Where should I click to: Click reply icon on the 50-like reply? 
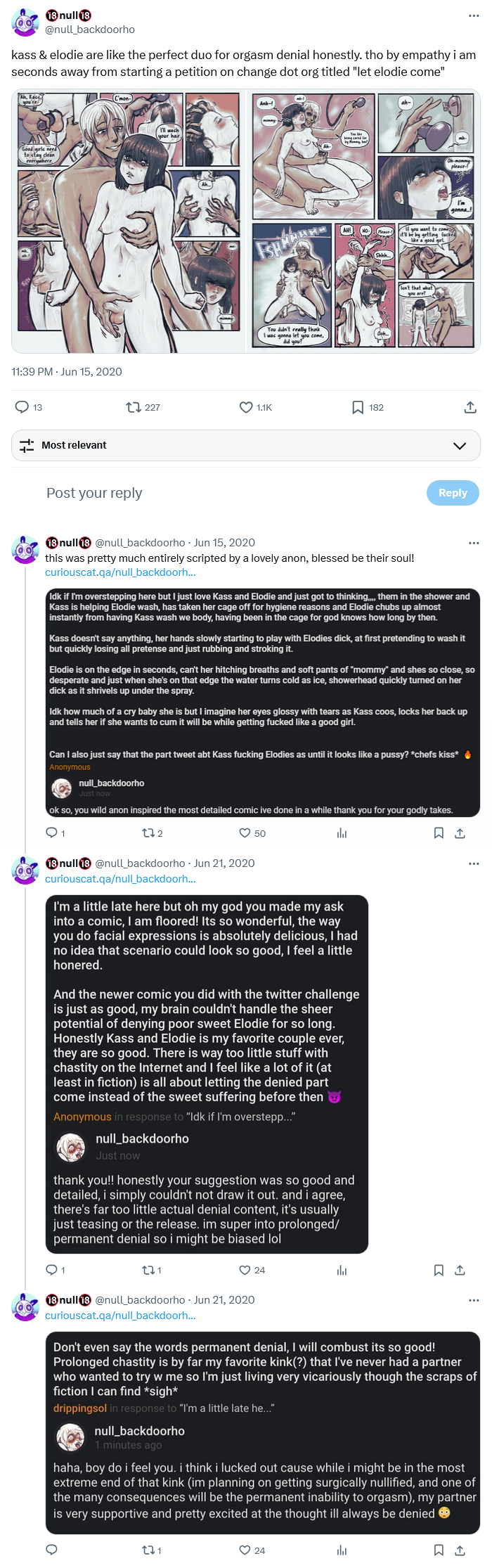coord(51,833)
